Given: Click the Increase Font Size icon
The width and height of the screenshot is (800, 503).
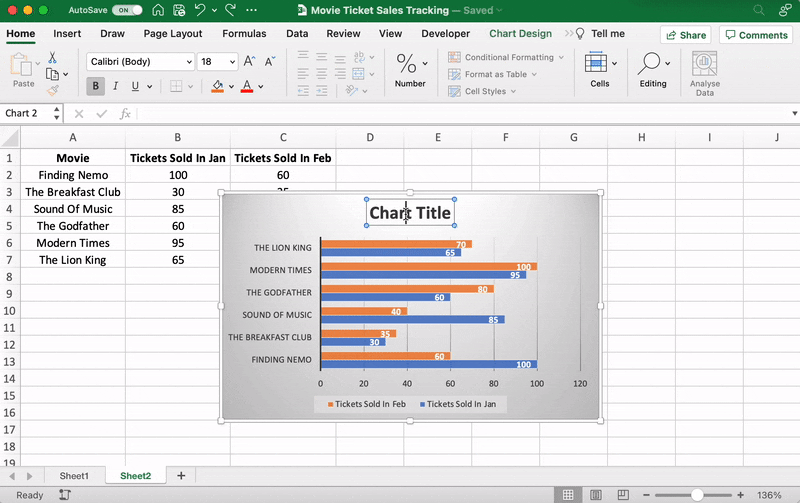Looking at the screenshot, I should (x=249, y=62).
